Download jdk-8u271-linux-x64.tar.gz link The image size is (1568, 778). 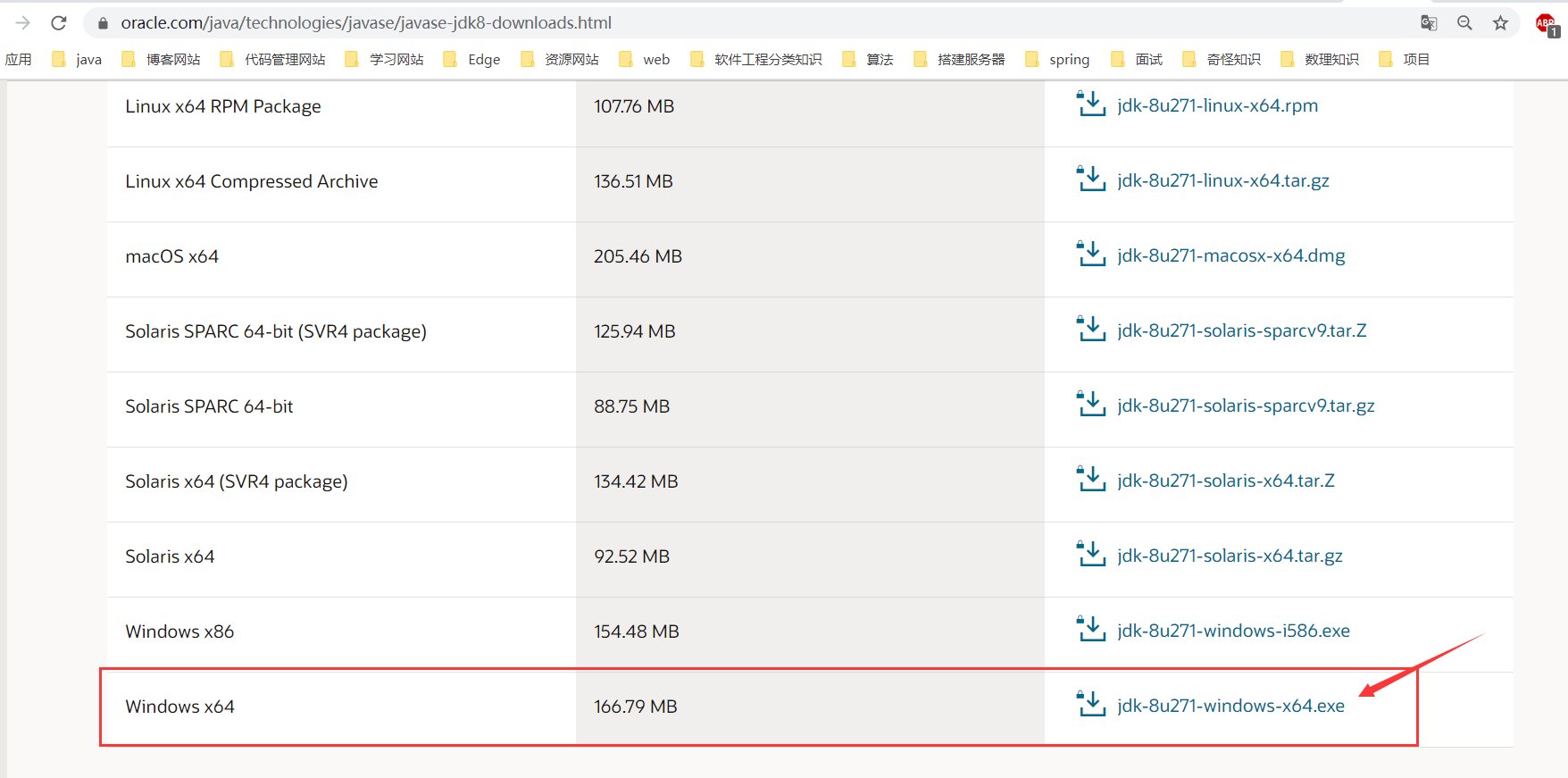tap(1223, 180)
